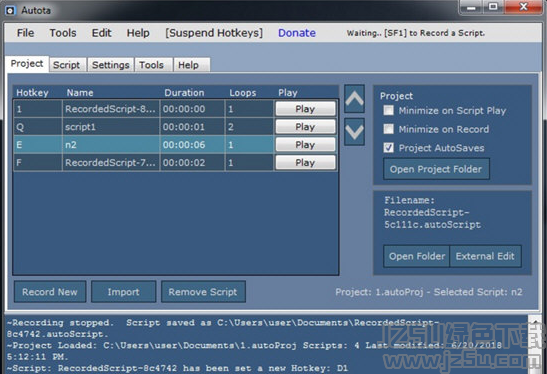Enable Minimize on Script Play checkbox
The height and width of the screenshot is (374, 547).
click(389, 111)
